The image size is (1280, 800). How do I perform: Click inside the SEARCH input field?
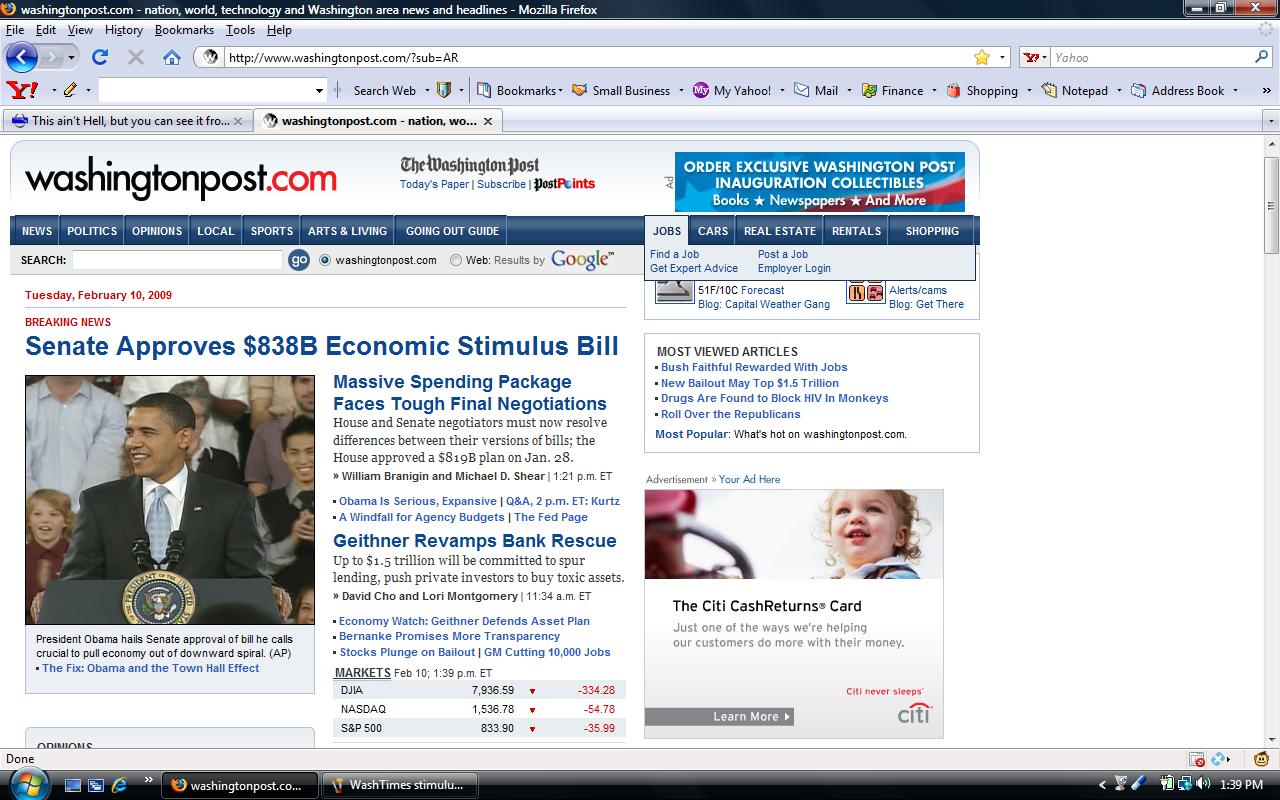point(176,259)
